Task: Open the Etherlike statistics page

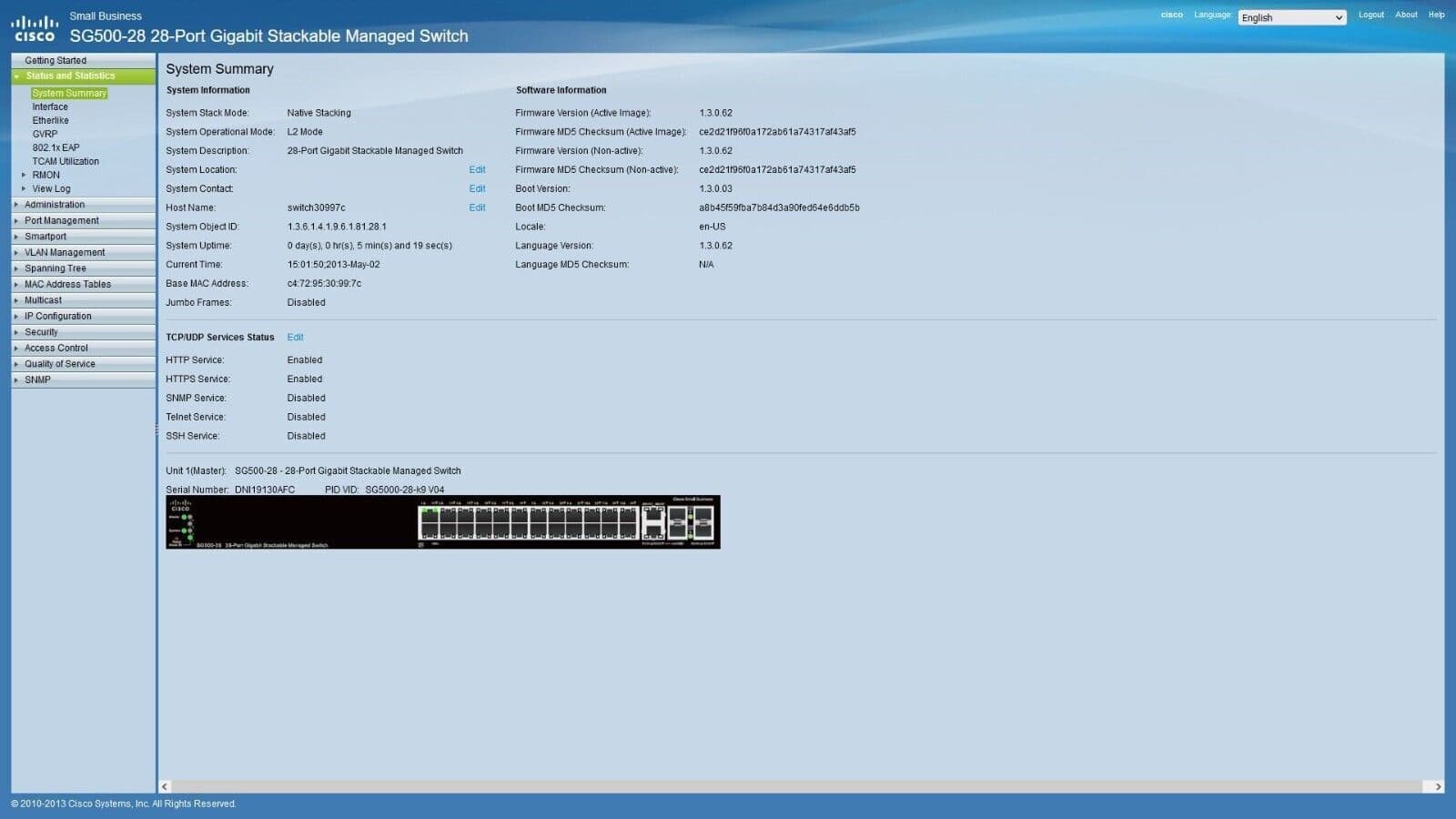Action: pyautogui.click(x=50, y=120)
